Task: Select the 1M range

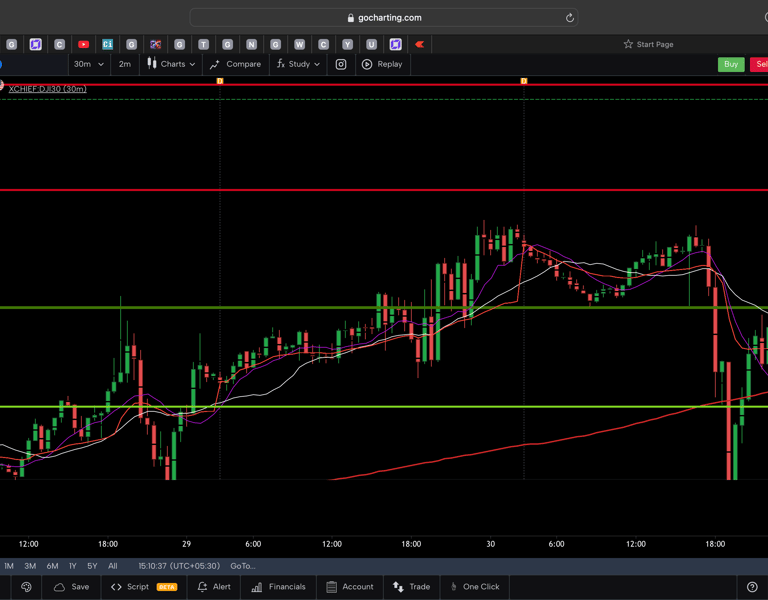Action: point(9,566)
